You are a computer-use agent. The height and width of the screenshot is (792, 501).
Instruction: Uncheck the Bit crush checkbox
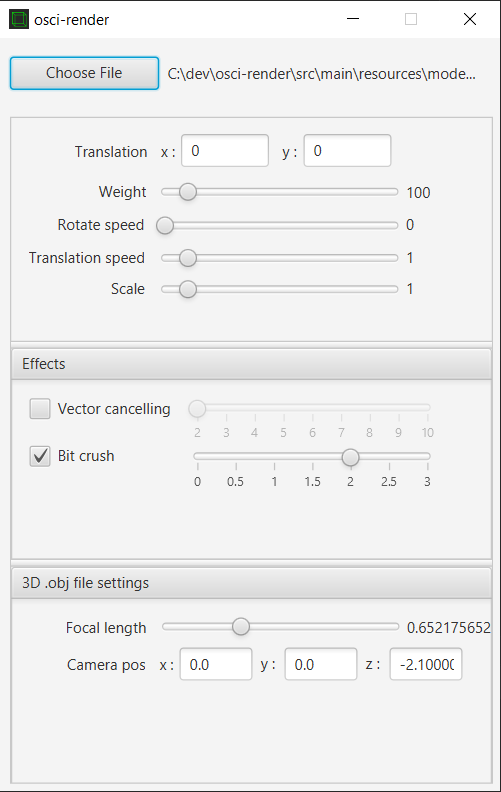[40, 456]
